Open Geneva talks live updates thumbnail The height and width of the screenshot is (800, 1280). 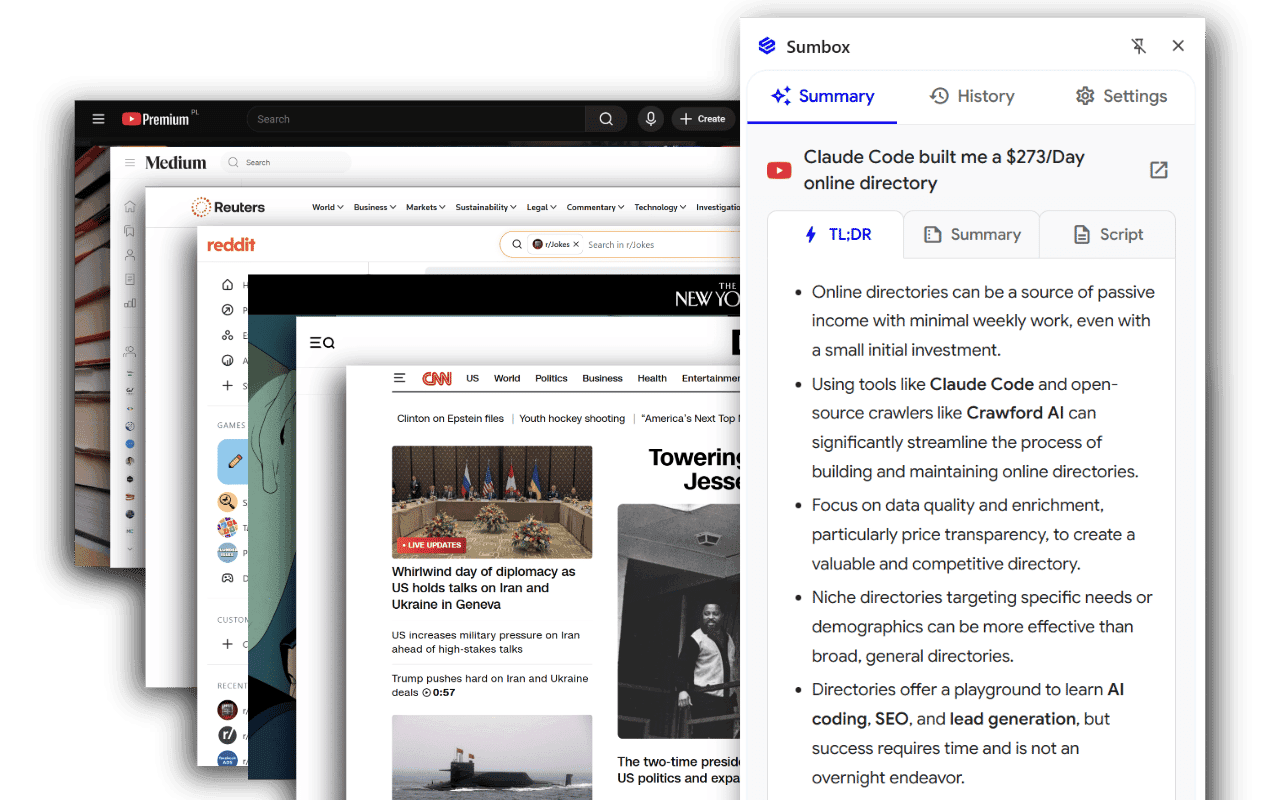[x=492, y=502]
